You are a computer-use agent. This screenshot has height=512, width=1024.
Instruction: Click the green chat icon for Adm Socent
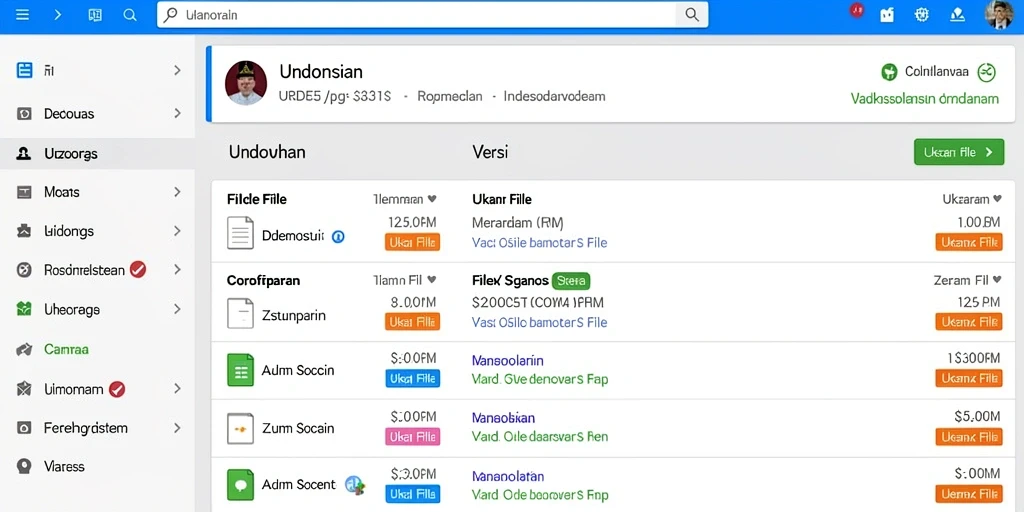coord(240,485)
